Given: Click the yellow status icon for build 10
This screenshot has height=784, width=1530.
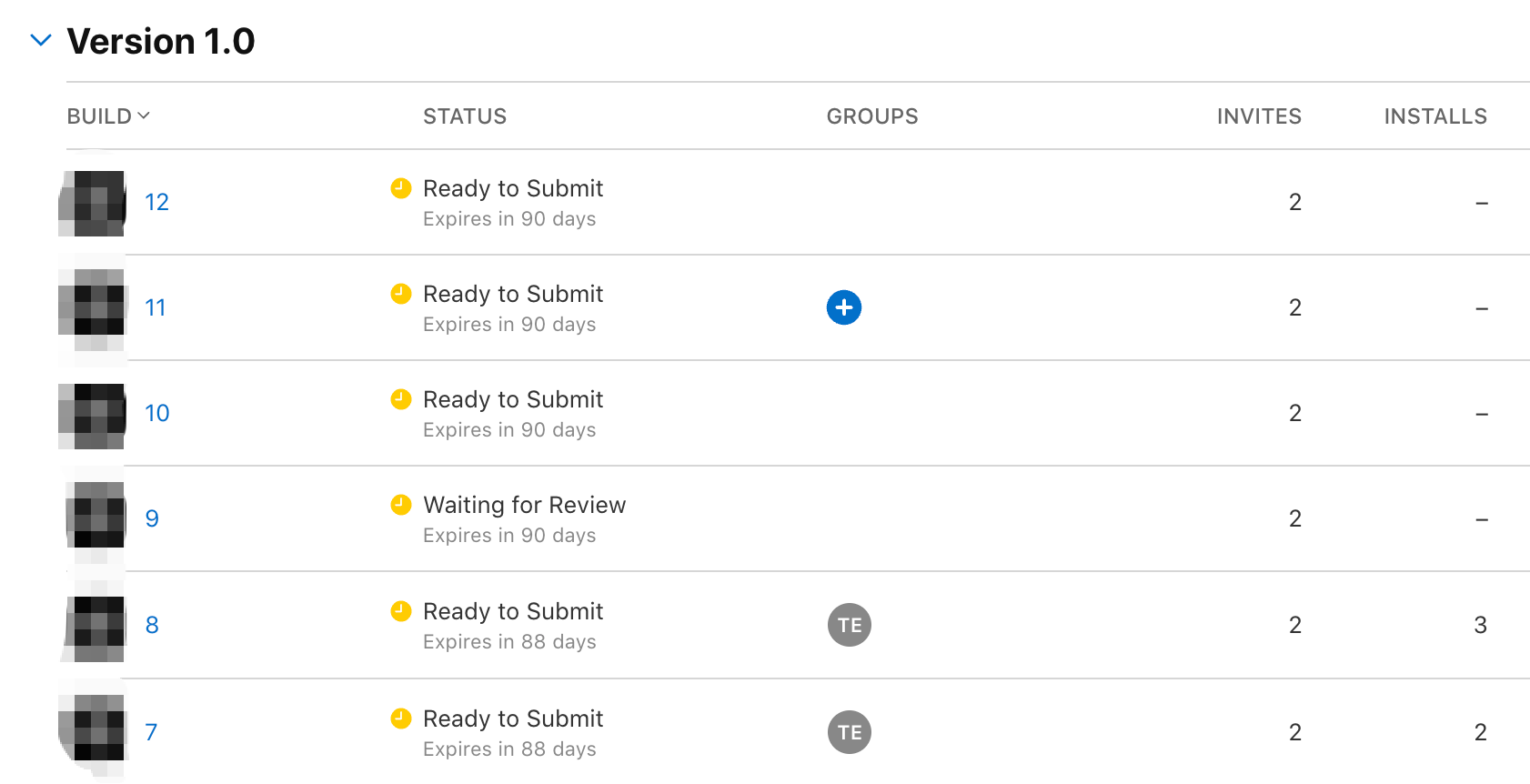Looking at the screenshot, I should (x=401, y=399).
